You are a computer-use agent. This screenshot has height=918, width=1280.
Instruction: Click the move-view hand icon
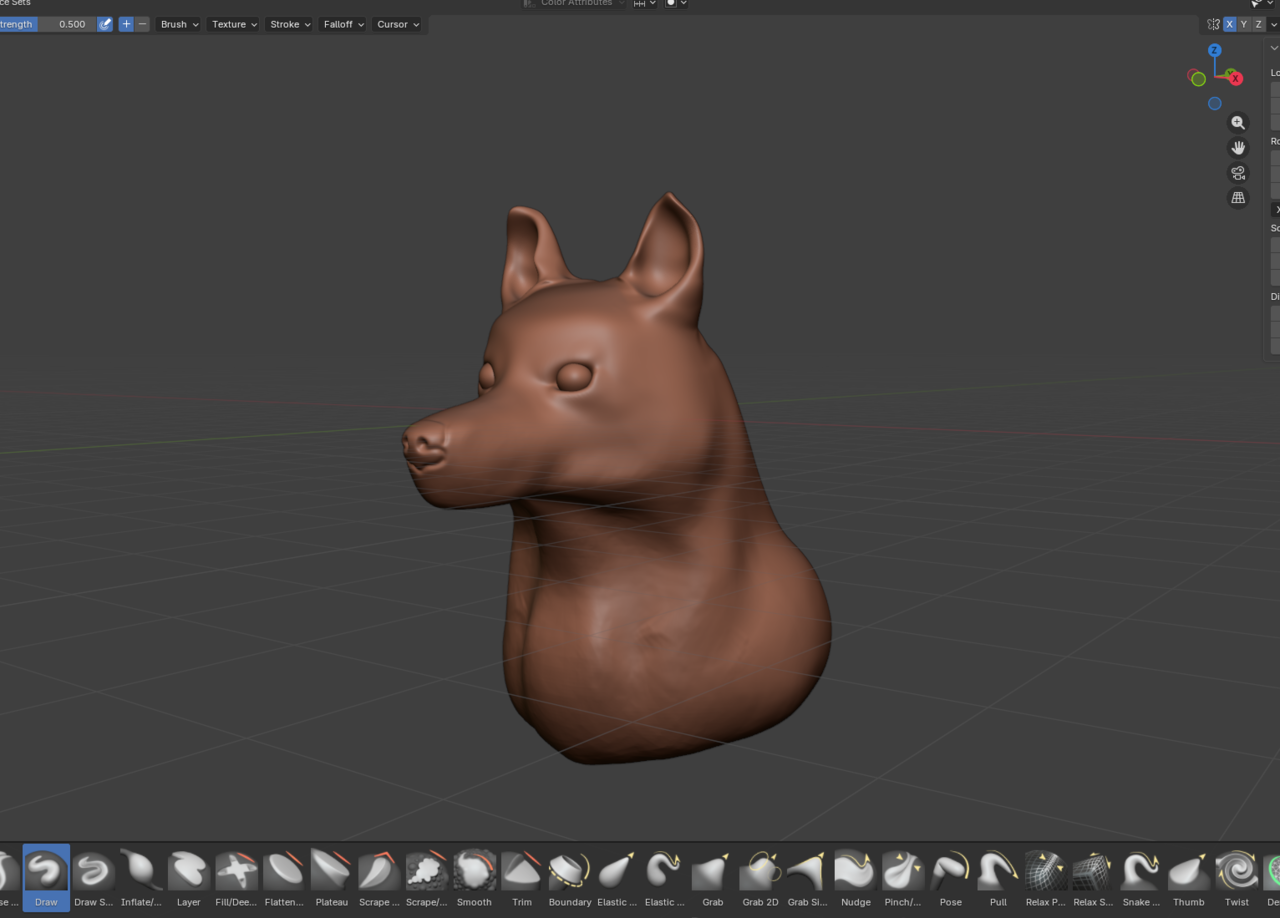(x=1238, y=147)
